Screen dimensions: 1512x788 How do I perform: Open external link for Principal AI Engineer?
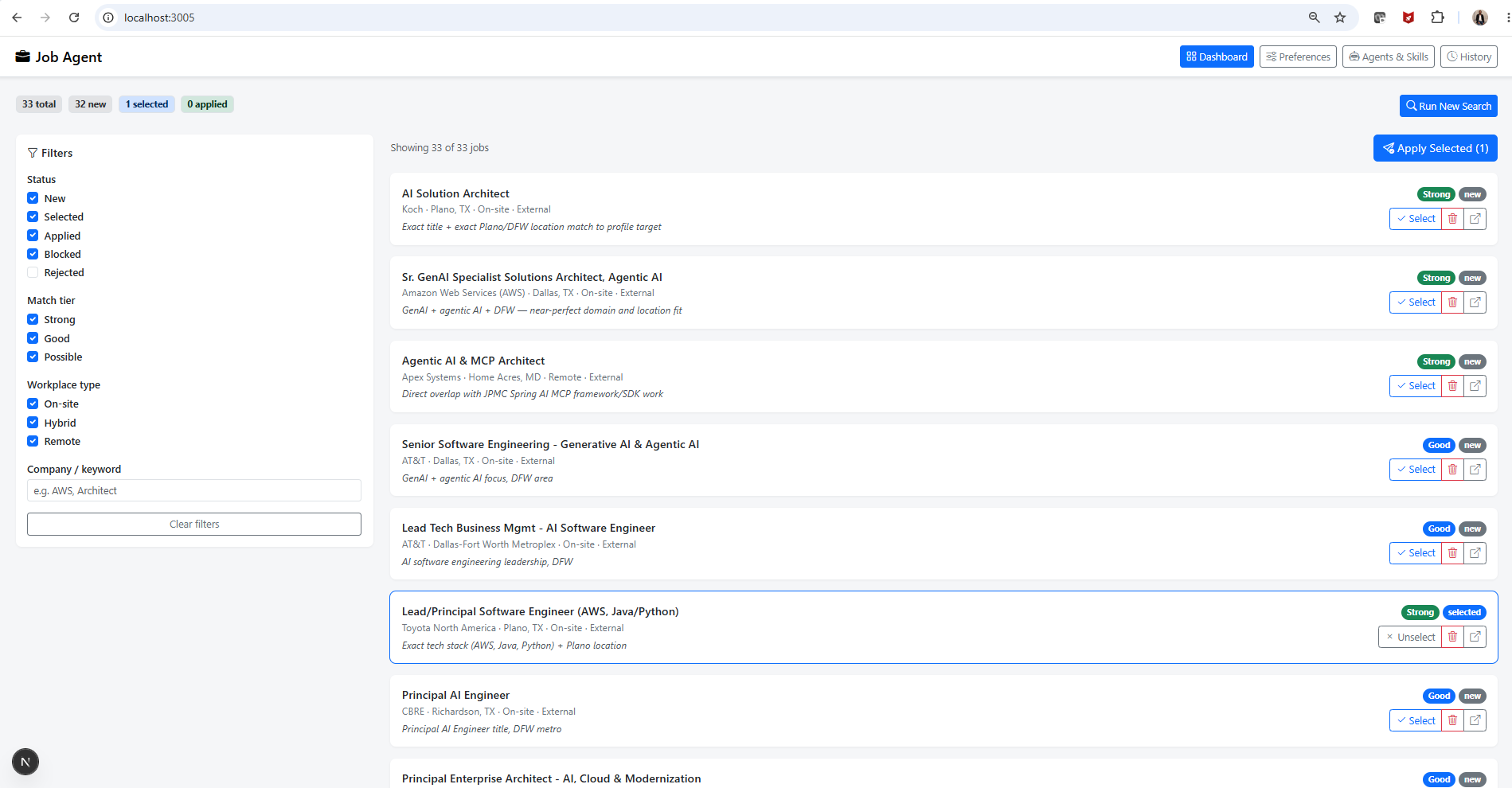click(x=1475, y=720)
